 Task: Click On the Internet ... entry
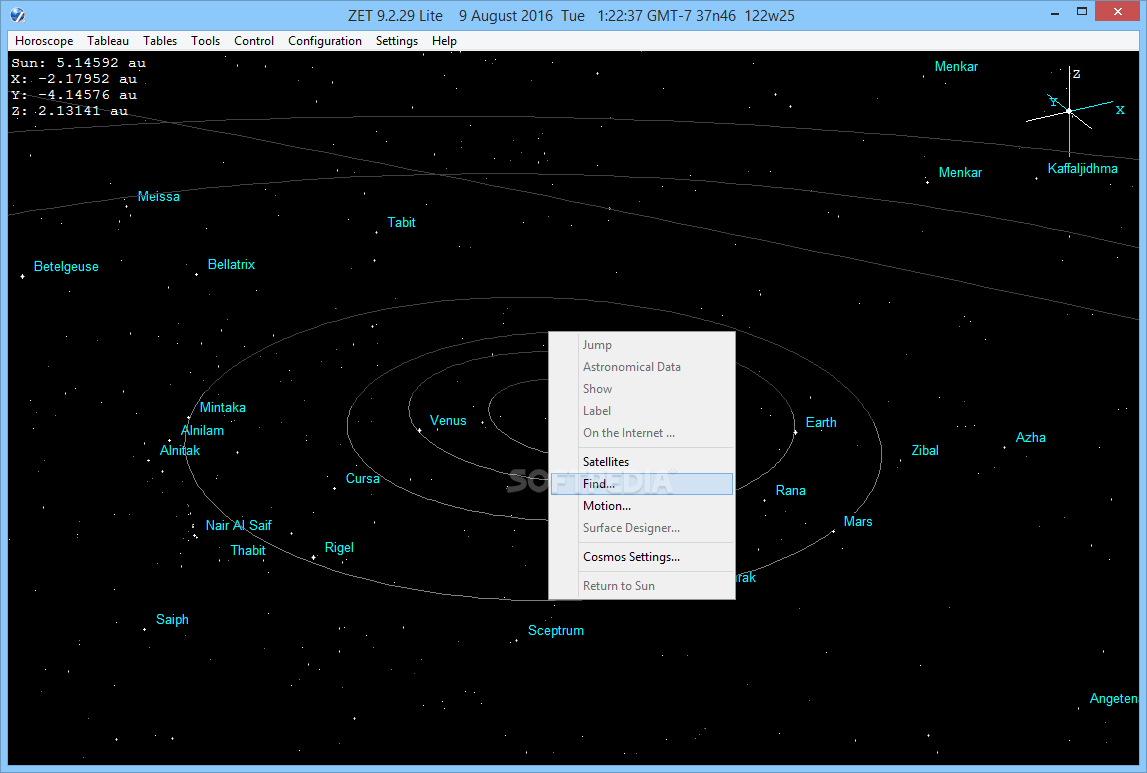point(642,432)
